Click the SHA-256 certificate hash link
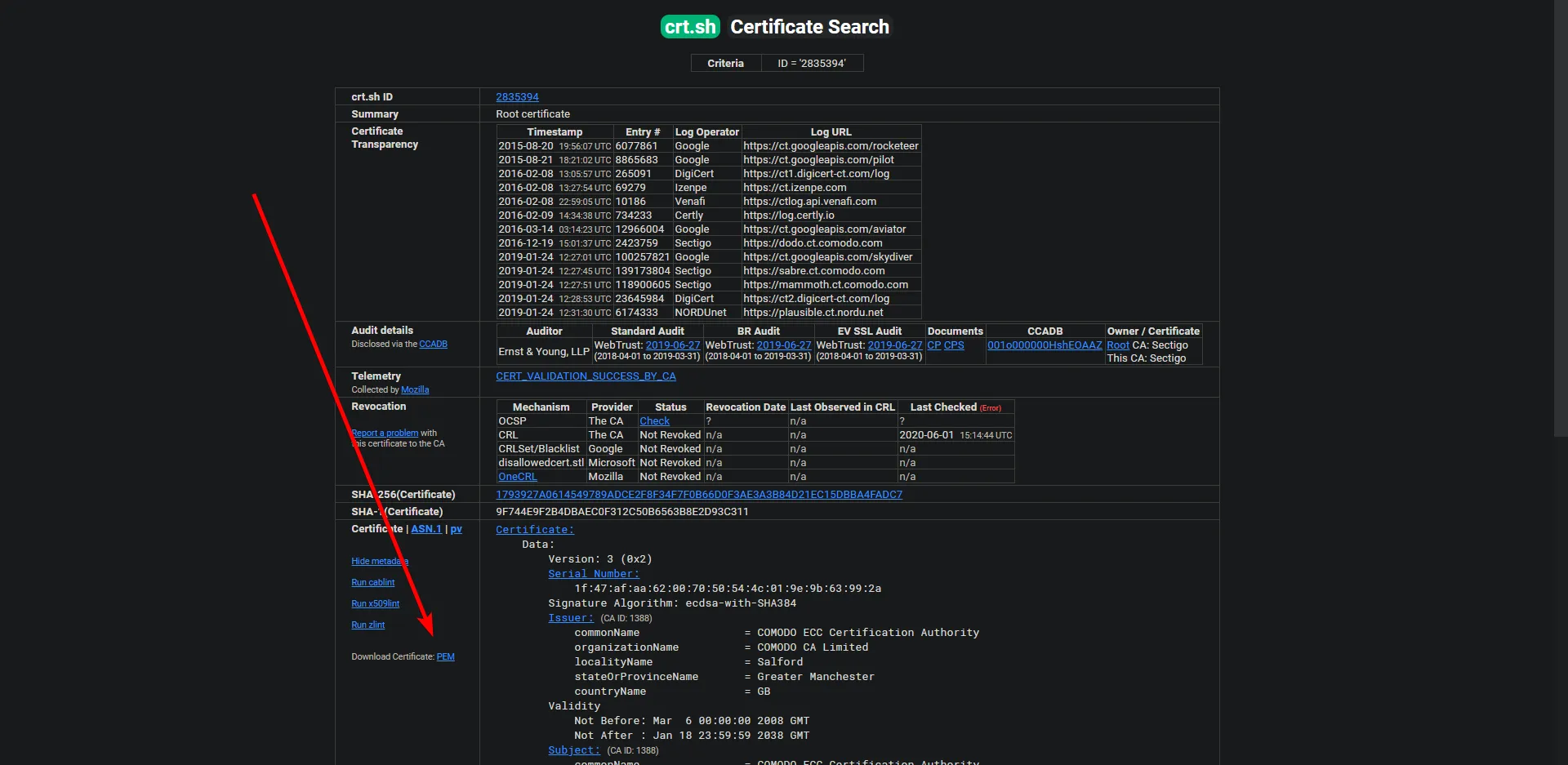Screen dimensions: 1568x765 pyautogui.click(x=698, y=495)
